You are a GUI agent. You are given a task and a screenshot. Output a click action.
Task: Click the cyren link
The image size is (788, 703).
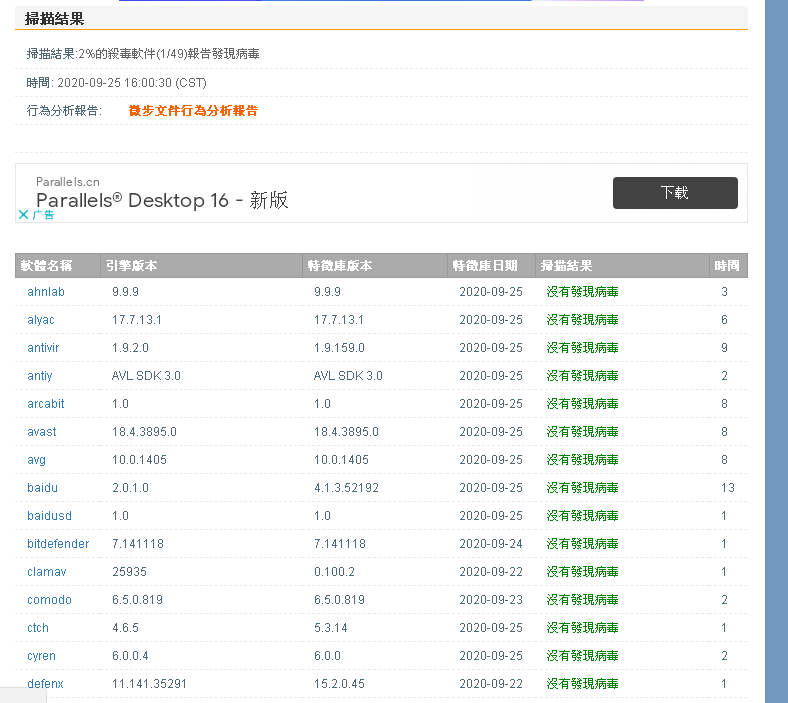pos(41,656)
